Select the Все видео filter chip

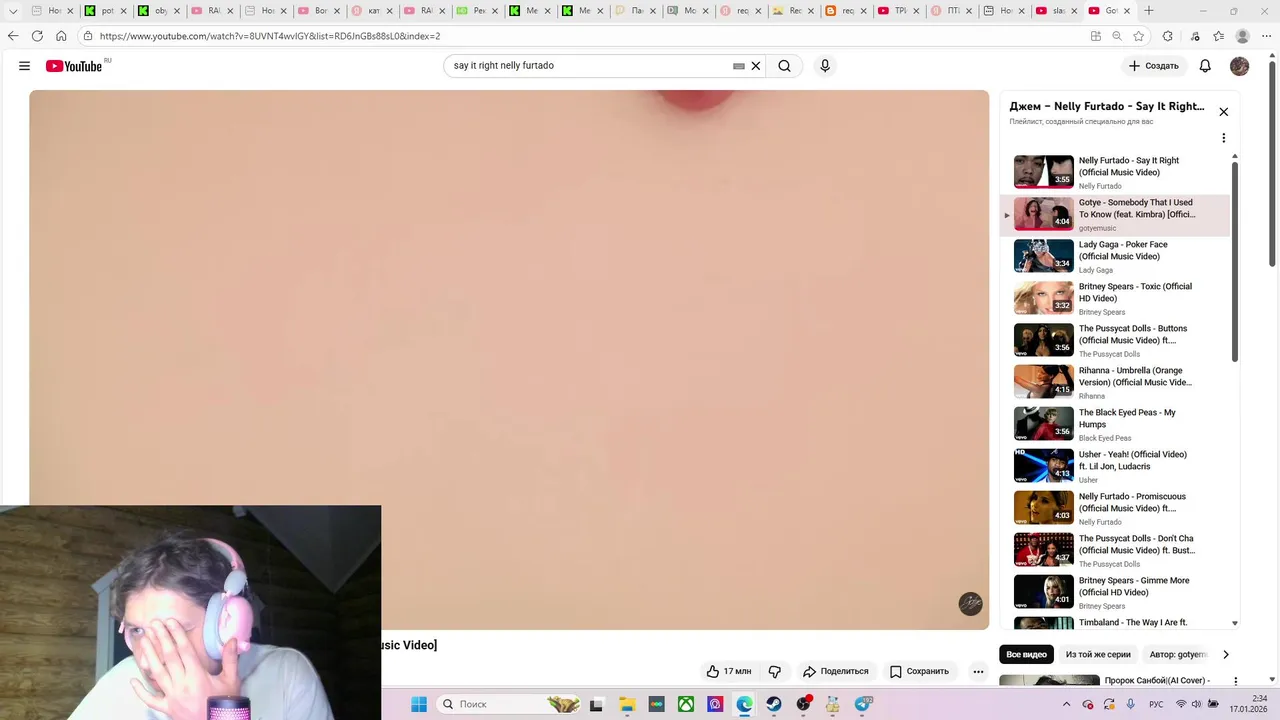[1026, 654]
